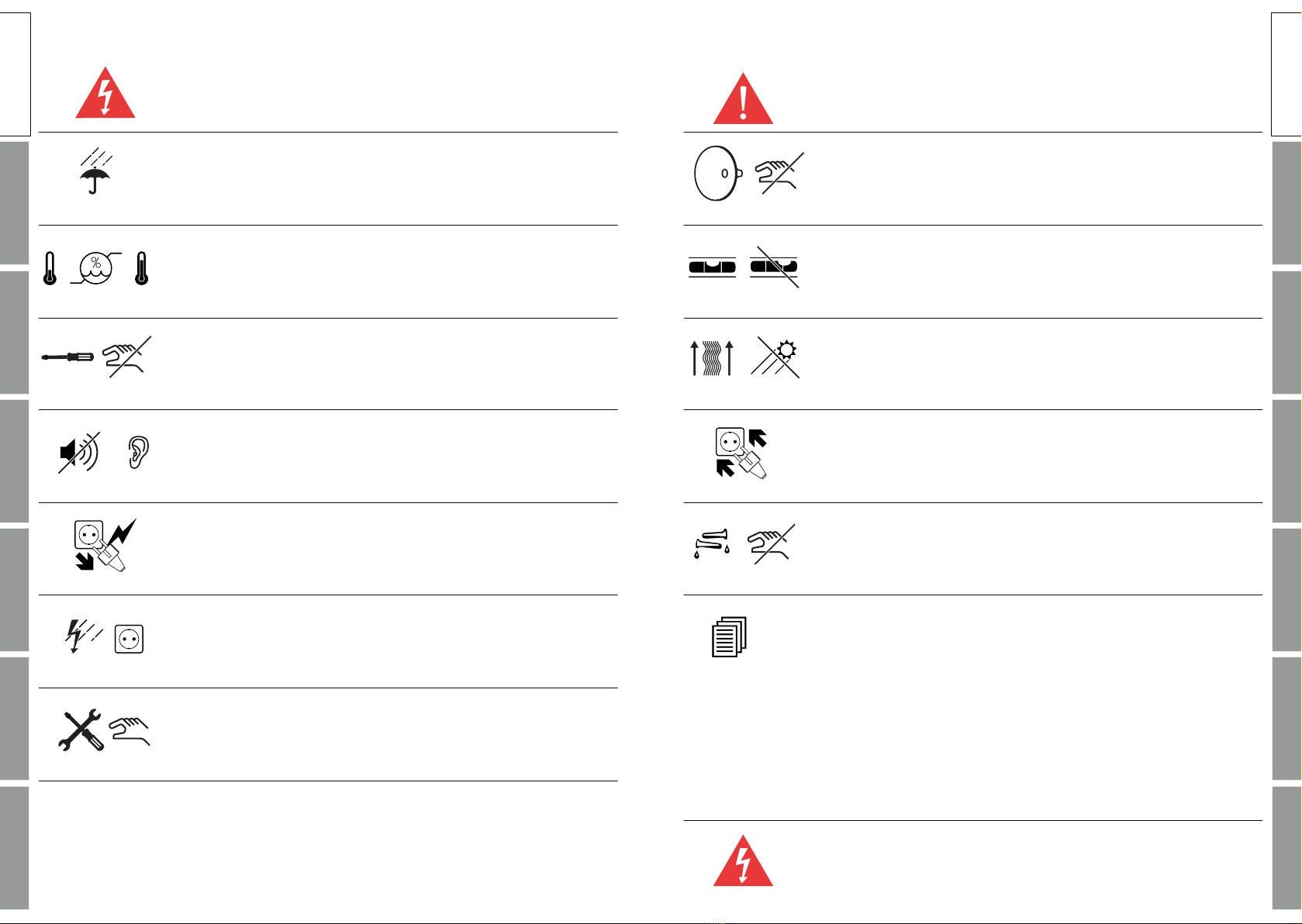Click the white tab at top-right edge
The image size is (1302, 924).
pyautogui.click(x=1286, y=74)
